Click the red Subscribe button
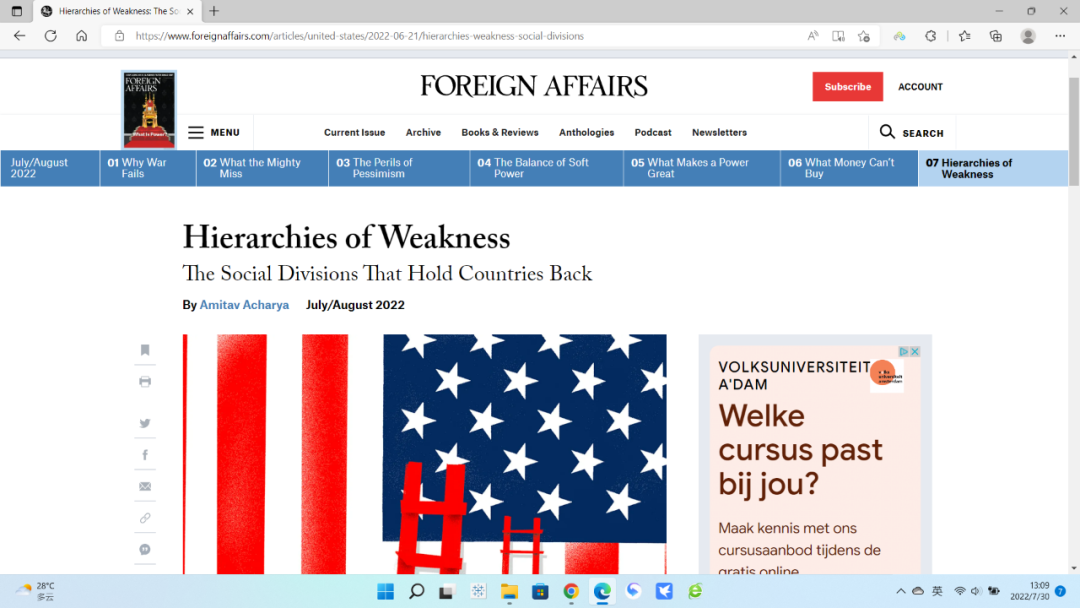 pos(847,87)
